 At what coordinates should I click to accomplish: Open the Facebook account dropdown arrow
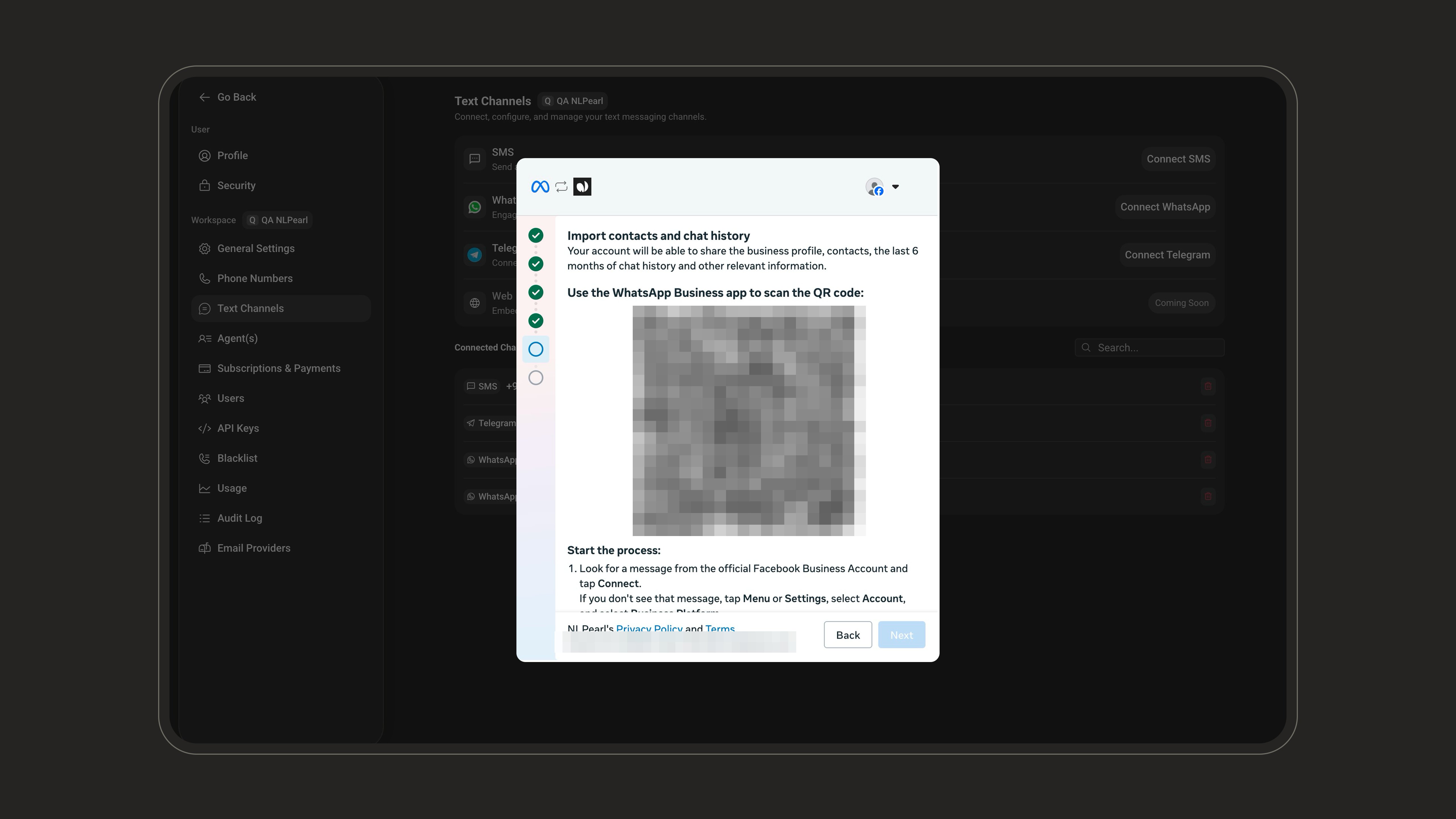[x=895, y=187]
